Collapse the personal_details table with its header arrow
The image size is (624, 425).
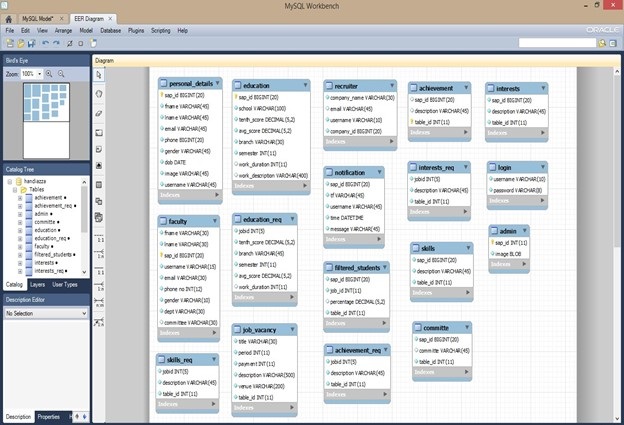218,83
